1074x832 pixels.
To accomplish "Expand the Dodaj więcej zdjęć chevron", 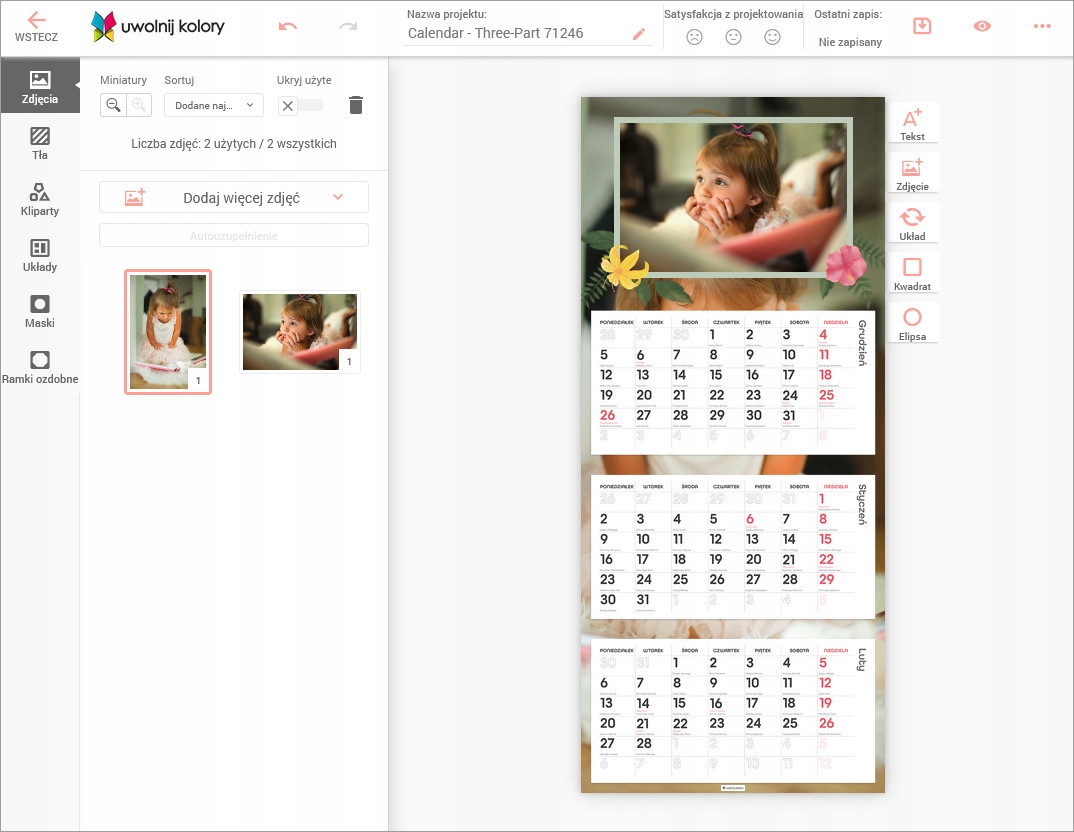I will pos(338,197).
